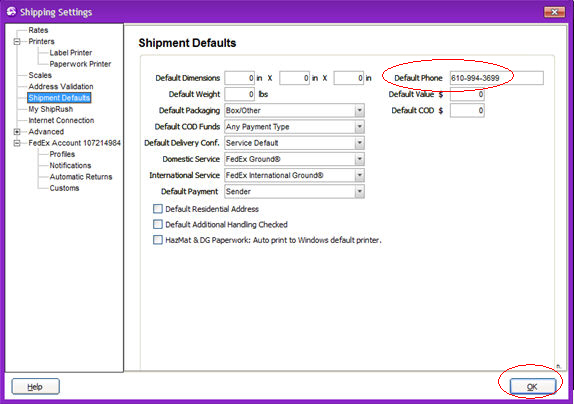Screen dimensions: 574x404
Task: Click the ShipRush title bar icon
Action: (11, 12)
